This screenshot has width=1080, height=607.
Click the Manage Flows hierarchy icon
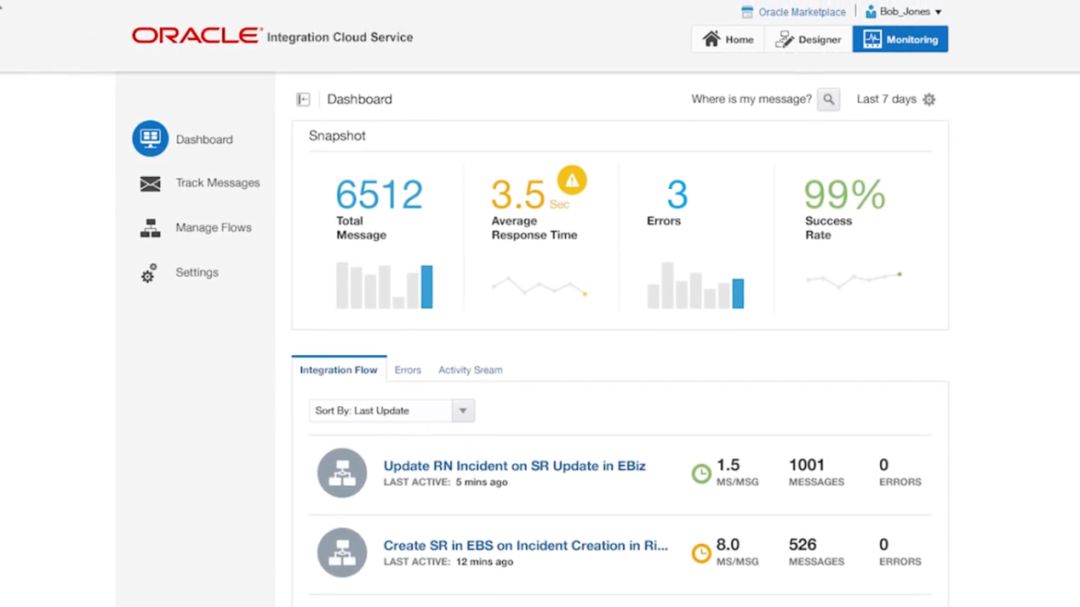click(150, 228)
